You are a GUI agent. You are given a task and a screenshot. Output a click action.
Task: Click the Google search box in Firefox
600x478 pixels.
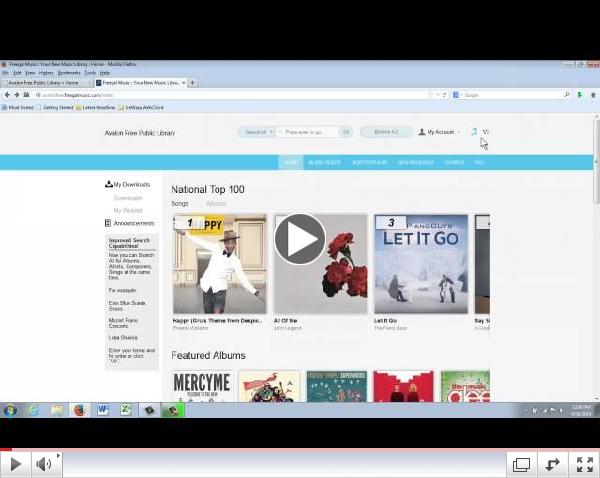point(513,95)
